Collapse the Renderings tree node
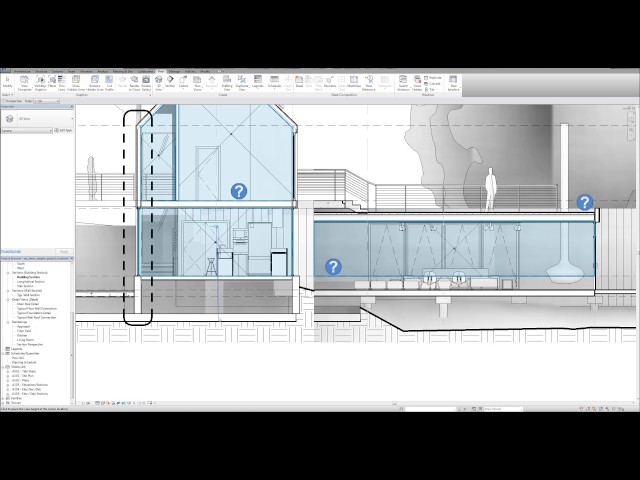 coord(8,322)
